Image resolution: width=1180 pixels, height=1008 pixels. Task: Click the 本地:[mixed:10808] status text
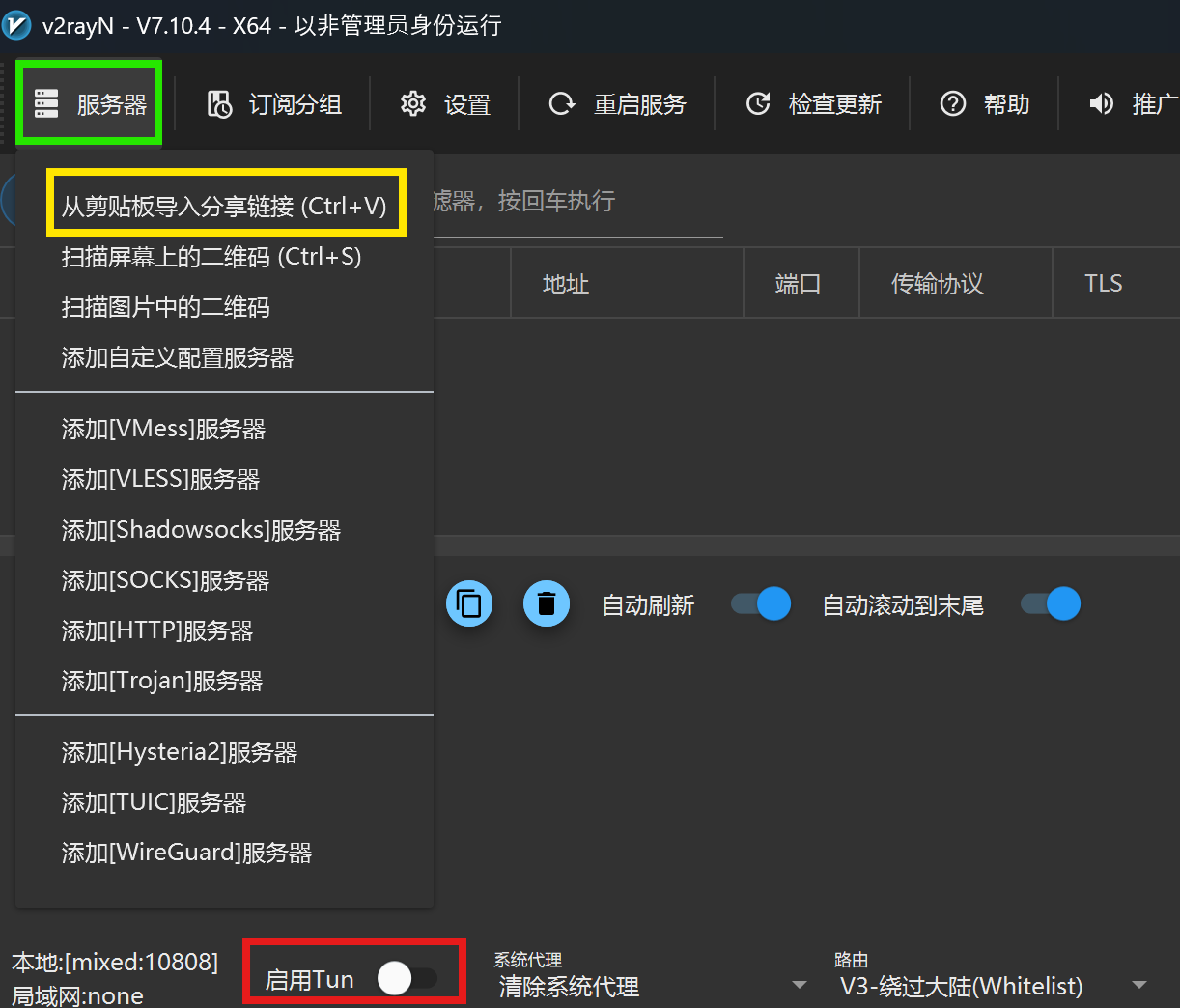tap(115, 963)
